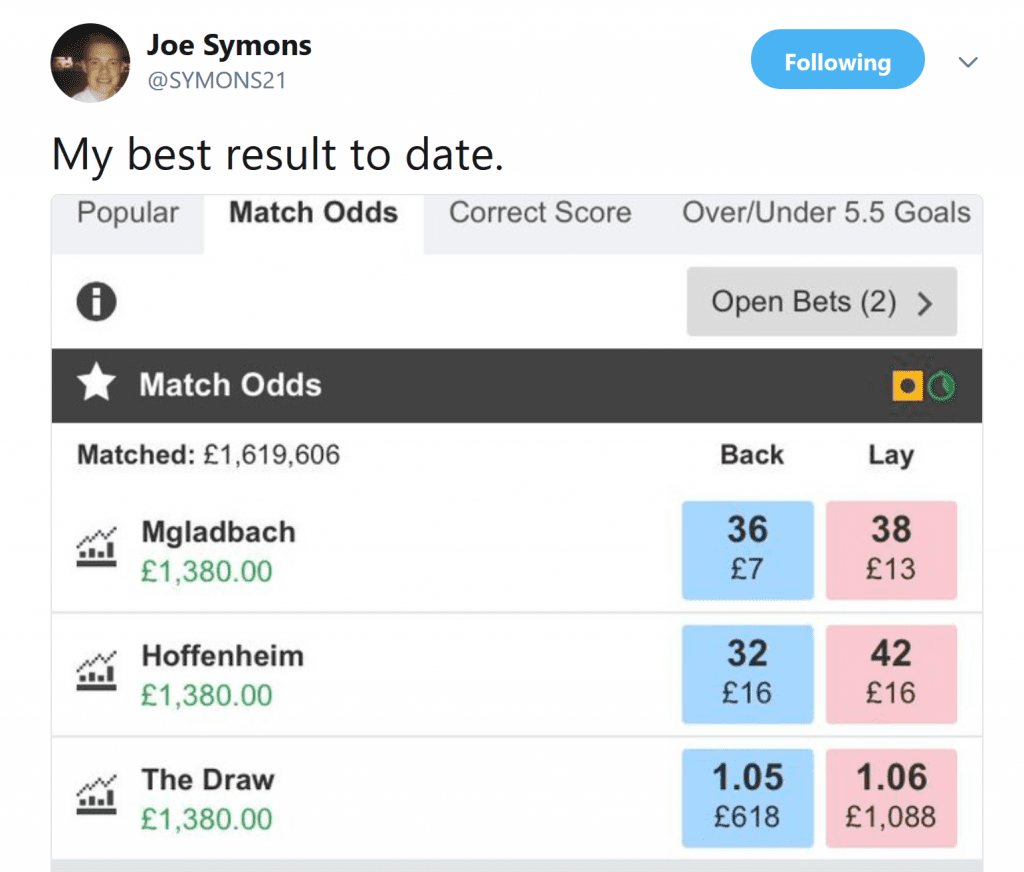Select Hoffenheim back price 32
This screenshot has width=1024, height=872.
point(748,674)
